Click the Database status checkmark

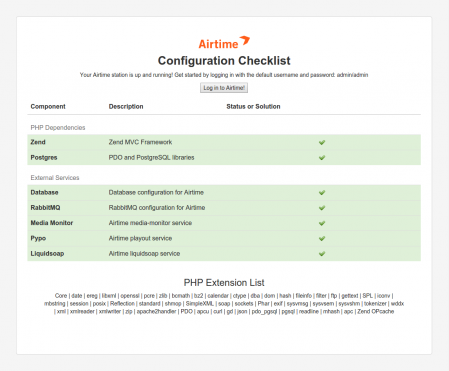(x=322, y=193)
